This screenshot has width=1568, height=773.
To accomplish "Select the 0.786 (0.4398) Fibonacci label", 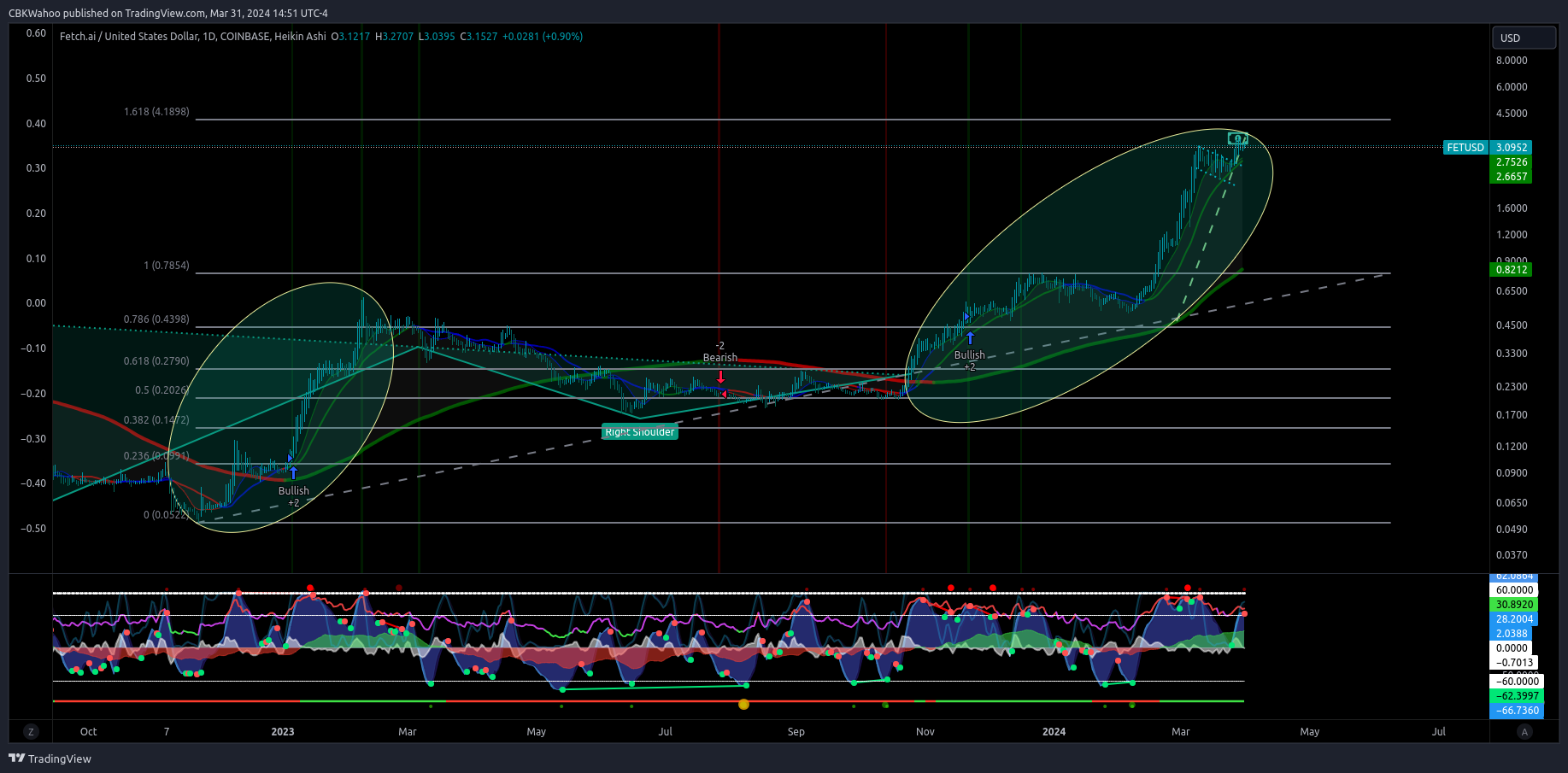I will pyautogui.click(x=156, y=319).
